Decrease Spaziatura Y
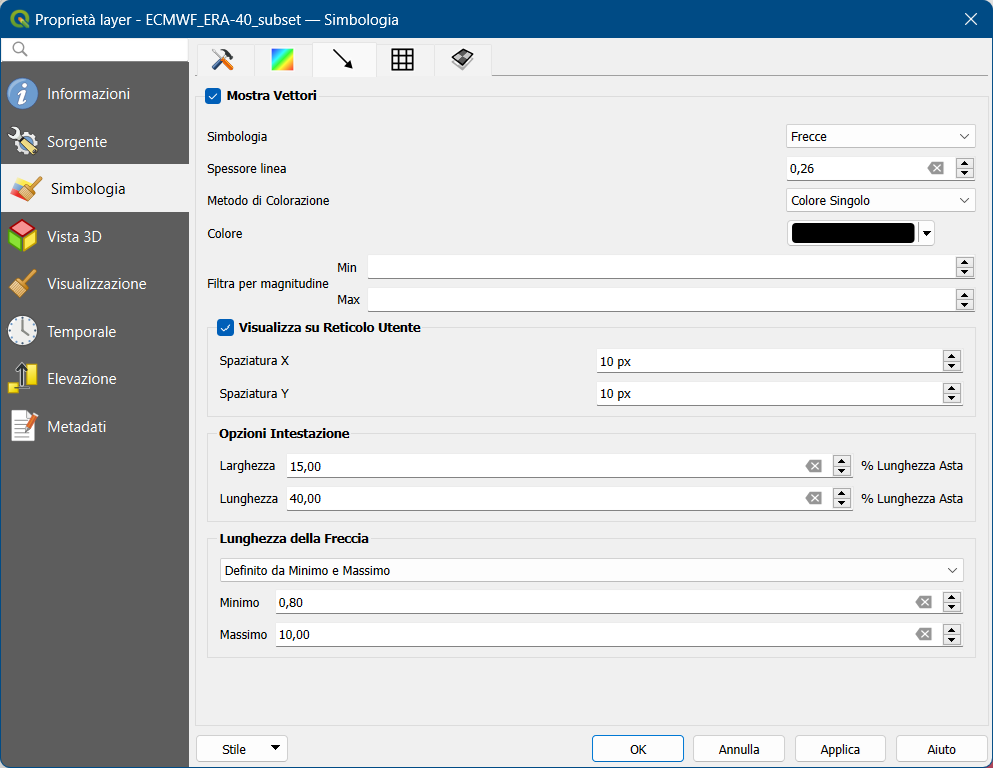 (x=952, y=399)
